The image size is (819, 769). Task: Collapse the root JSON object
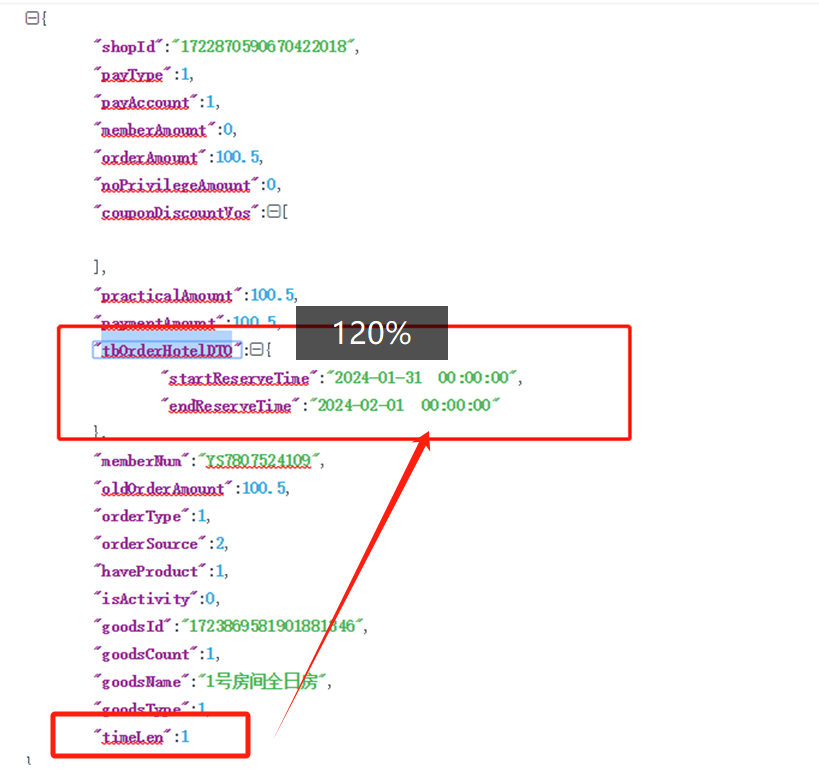[32, 19]
